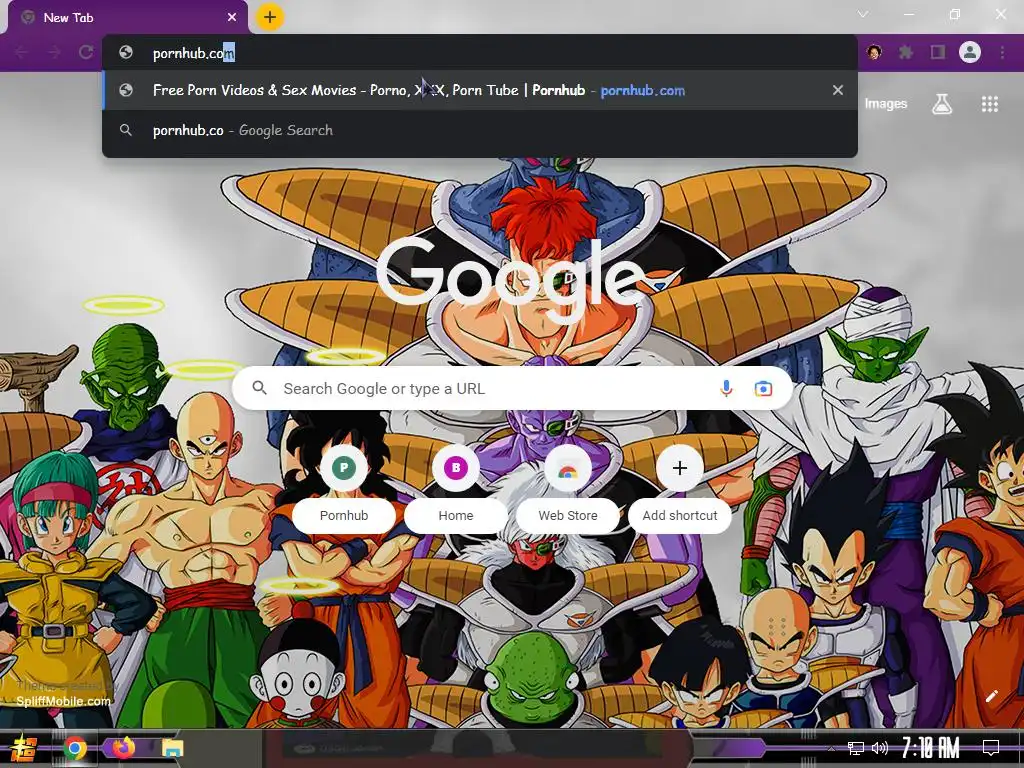Open the tab search chevron
1024x768 pixels.
point(863,14)
